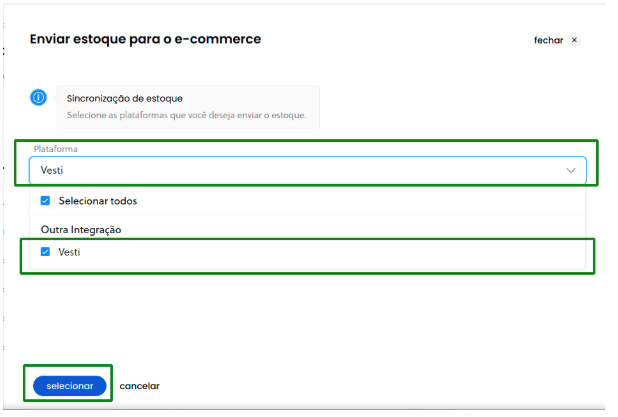Toggle the Vesti checkbox option
The height and width of the screenshot is (417, 618).
pyautogui.click(x=45, y=252)
